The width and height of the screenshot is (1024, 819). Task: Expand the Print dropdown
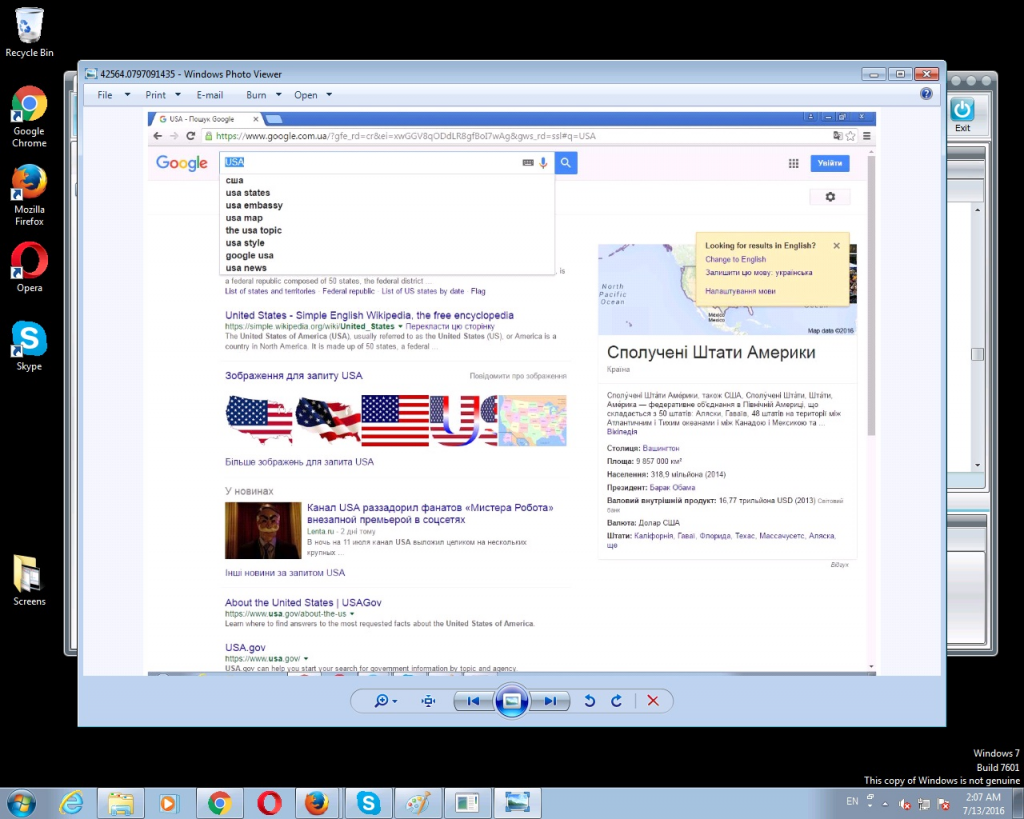(163, 95)
